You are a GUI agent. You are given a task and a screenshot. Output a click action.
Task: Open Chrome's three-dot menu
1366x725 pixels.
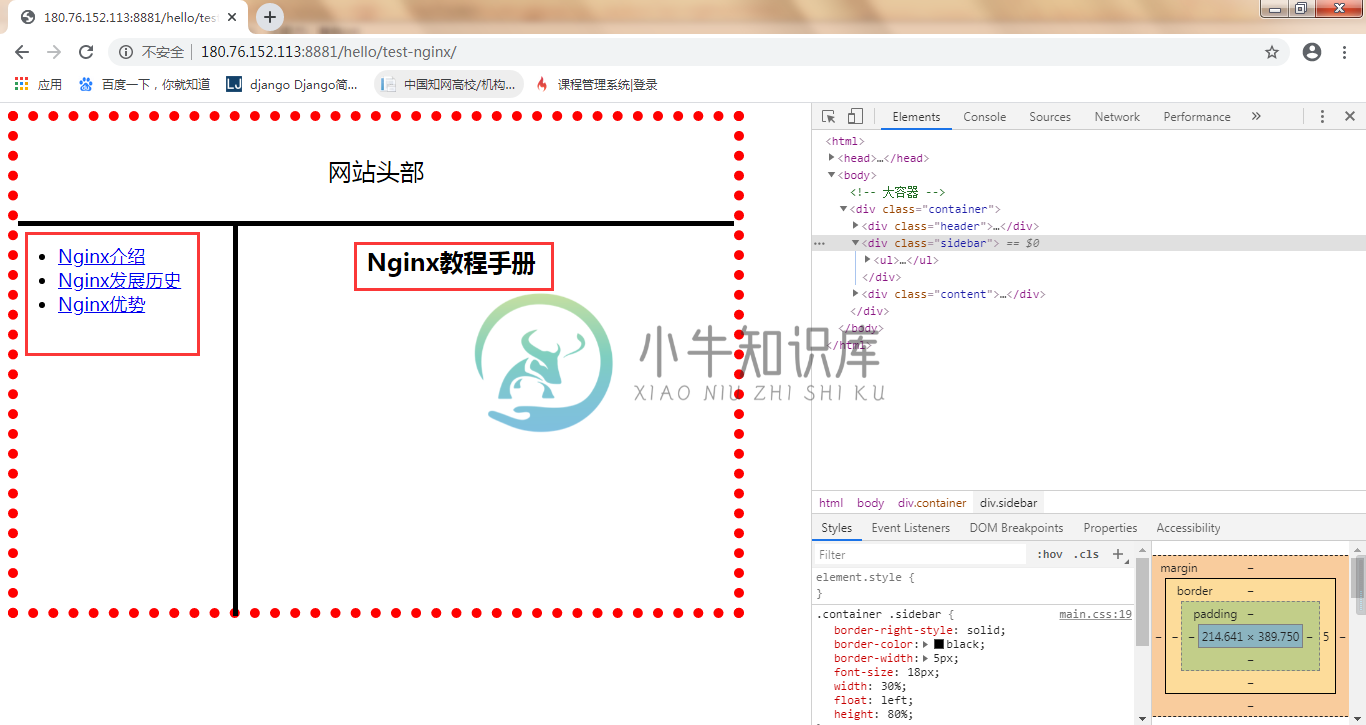pos(1345,52)
